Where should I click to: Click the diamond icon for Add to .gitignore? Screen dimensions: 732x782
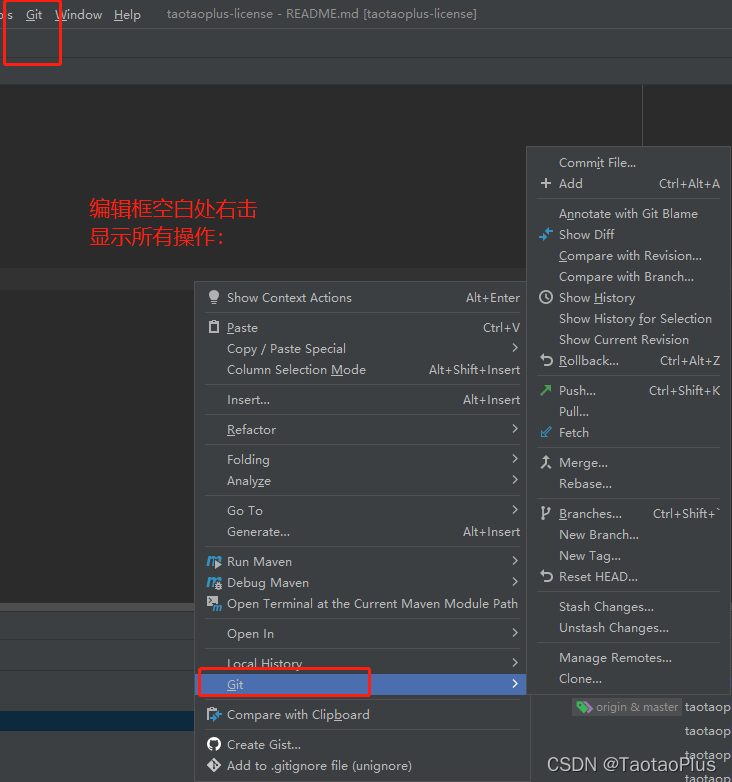[214, 765]
